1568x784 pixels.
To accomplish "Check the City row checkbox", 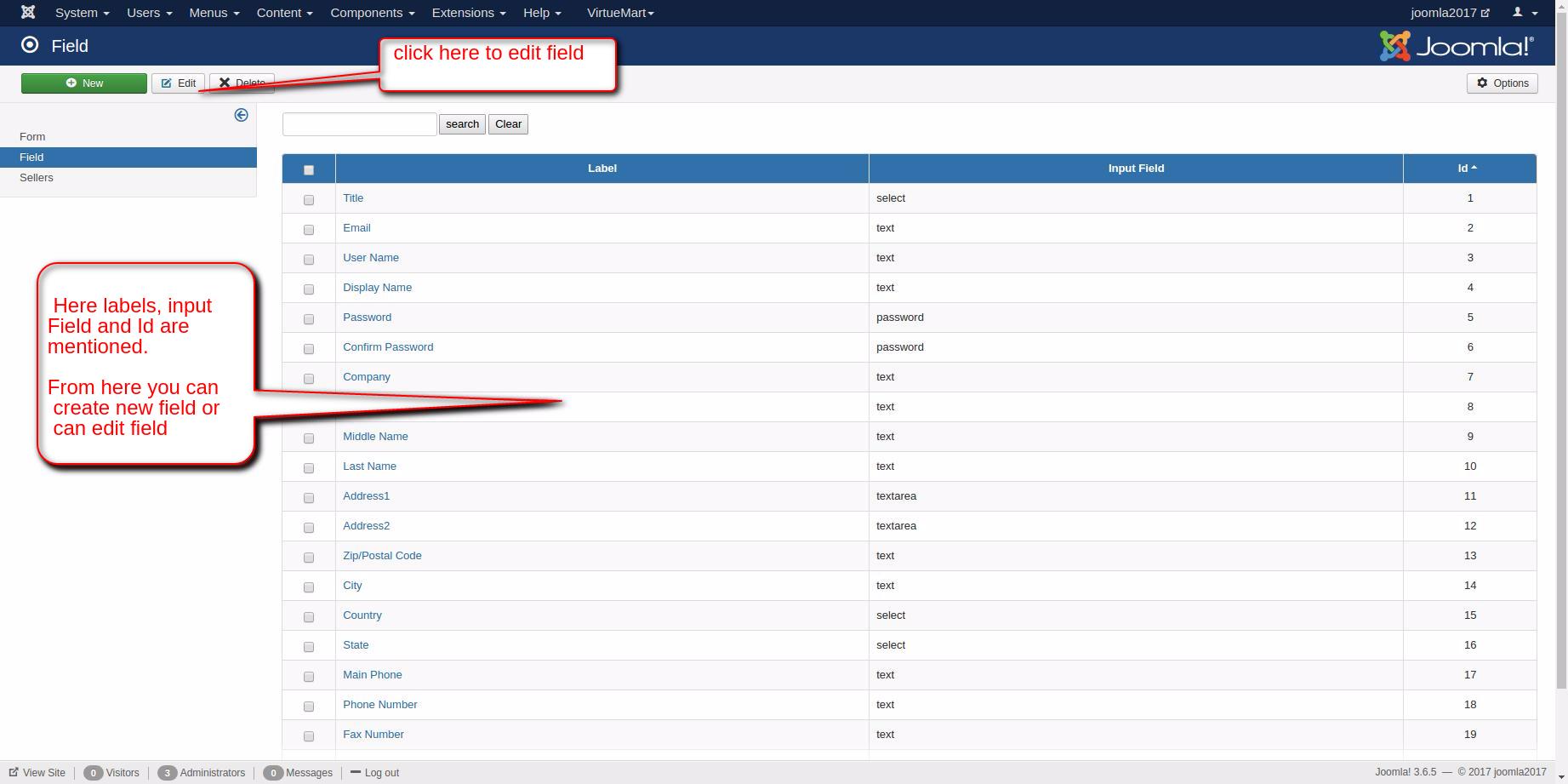I will (309, 587).
